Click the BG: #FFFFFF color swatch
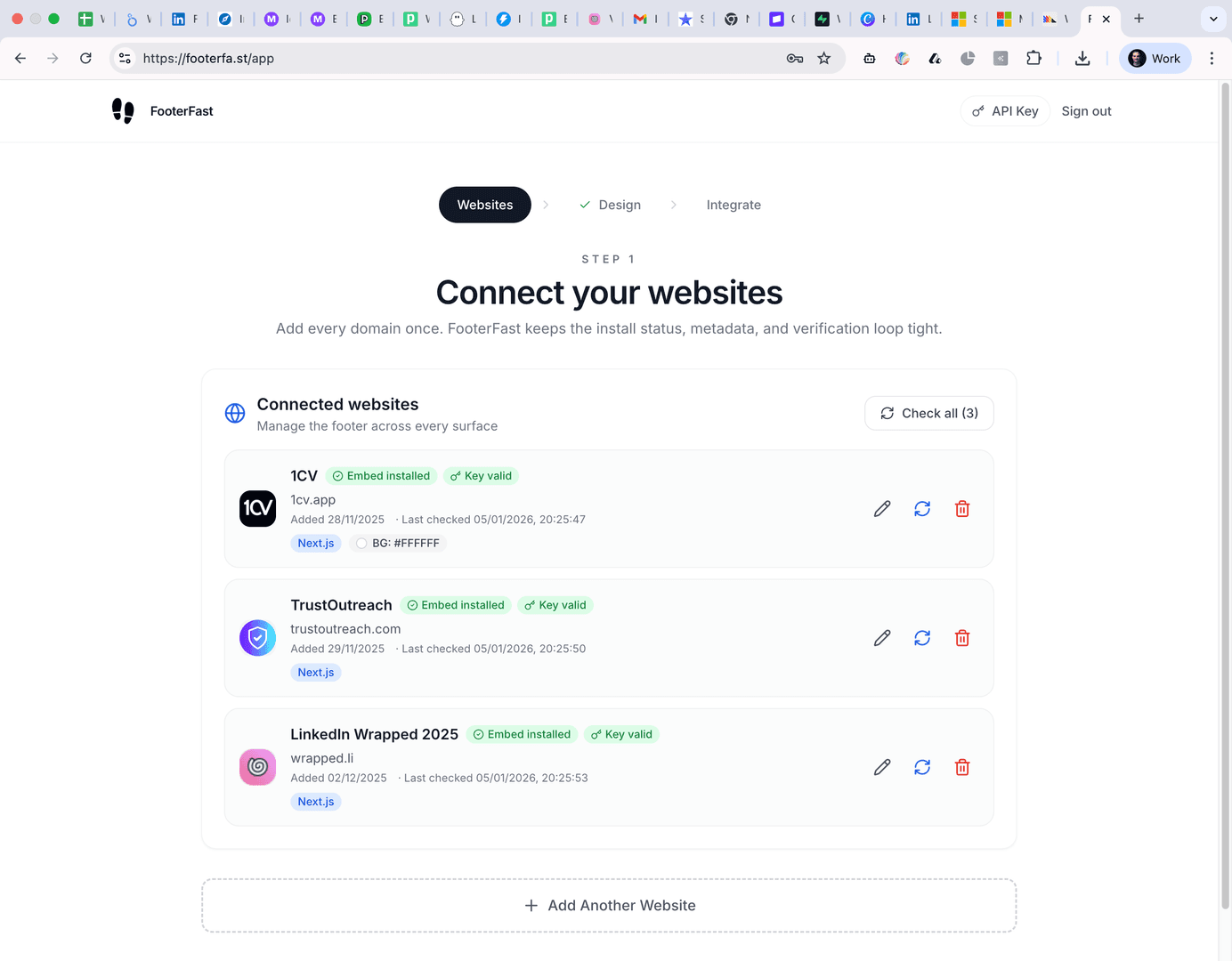Viewport: 1232px width, 961px height. tap(361, 544)
